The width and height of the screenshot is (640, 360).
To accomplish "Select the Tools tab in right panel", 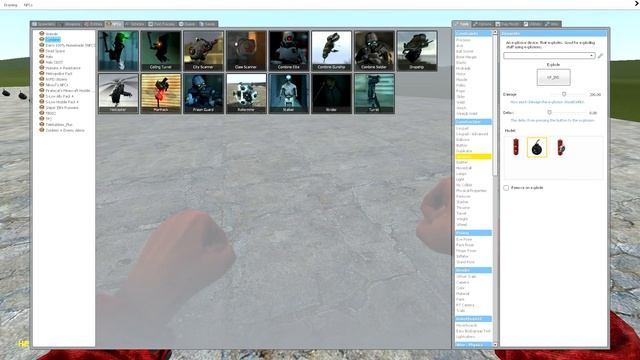I will (462, 24).
